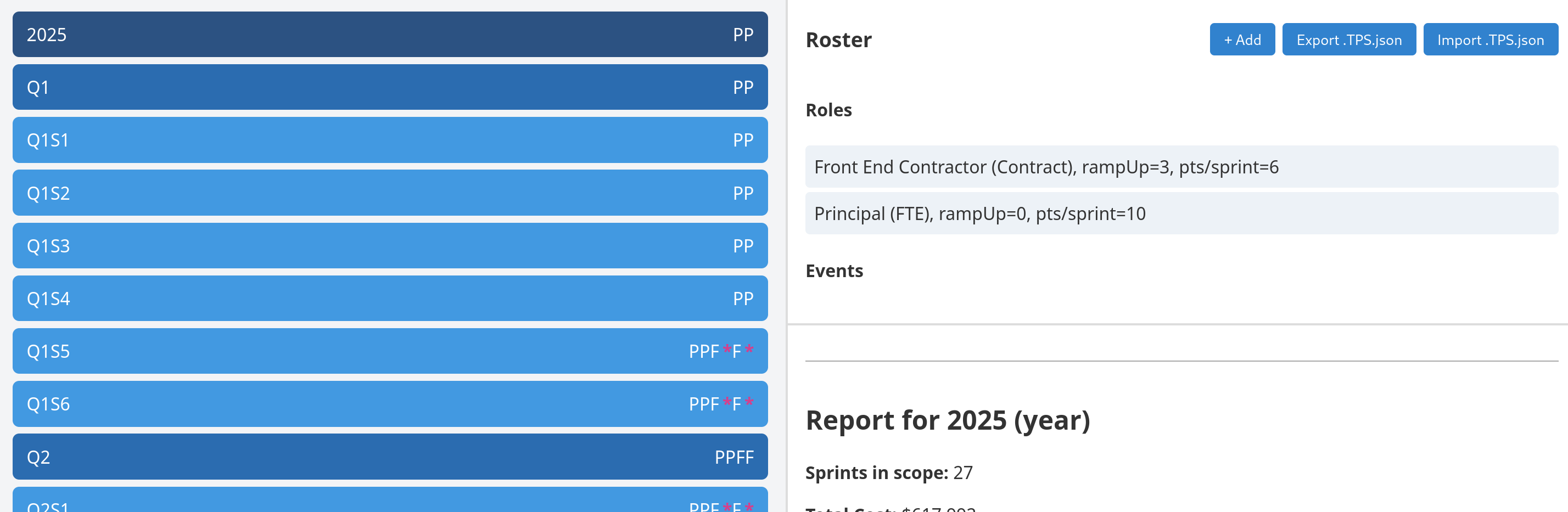Click the Report for 2025 heading

tap(947, 420)
